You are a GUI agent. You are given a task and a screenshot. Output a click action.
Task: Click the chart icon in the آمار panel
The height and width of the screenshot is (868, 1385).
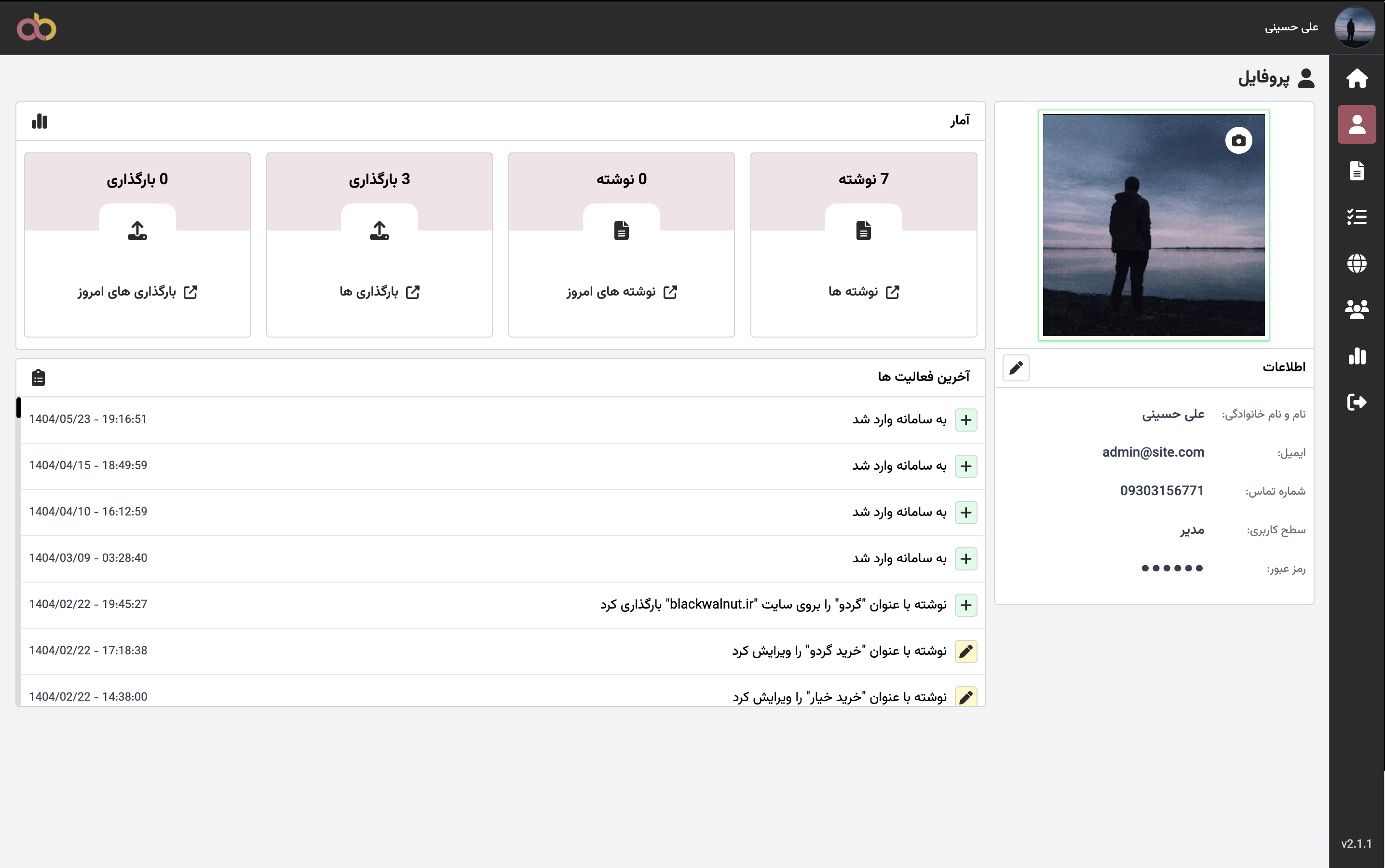[39, 121]
